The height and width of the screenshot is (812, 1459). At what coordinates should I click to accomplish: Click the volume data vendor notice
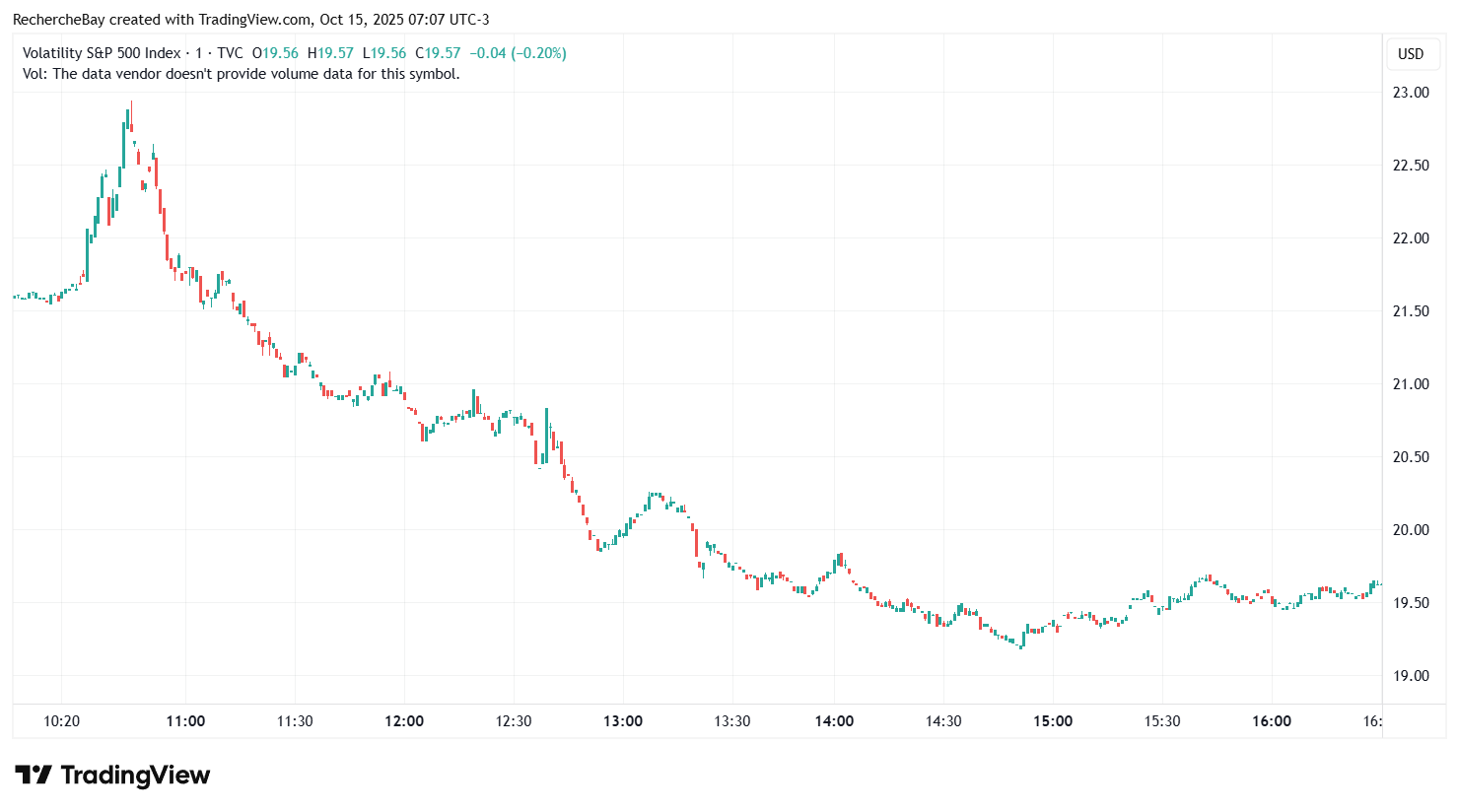(x=241, y=74)
